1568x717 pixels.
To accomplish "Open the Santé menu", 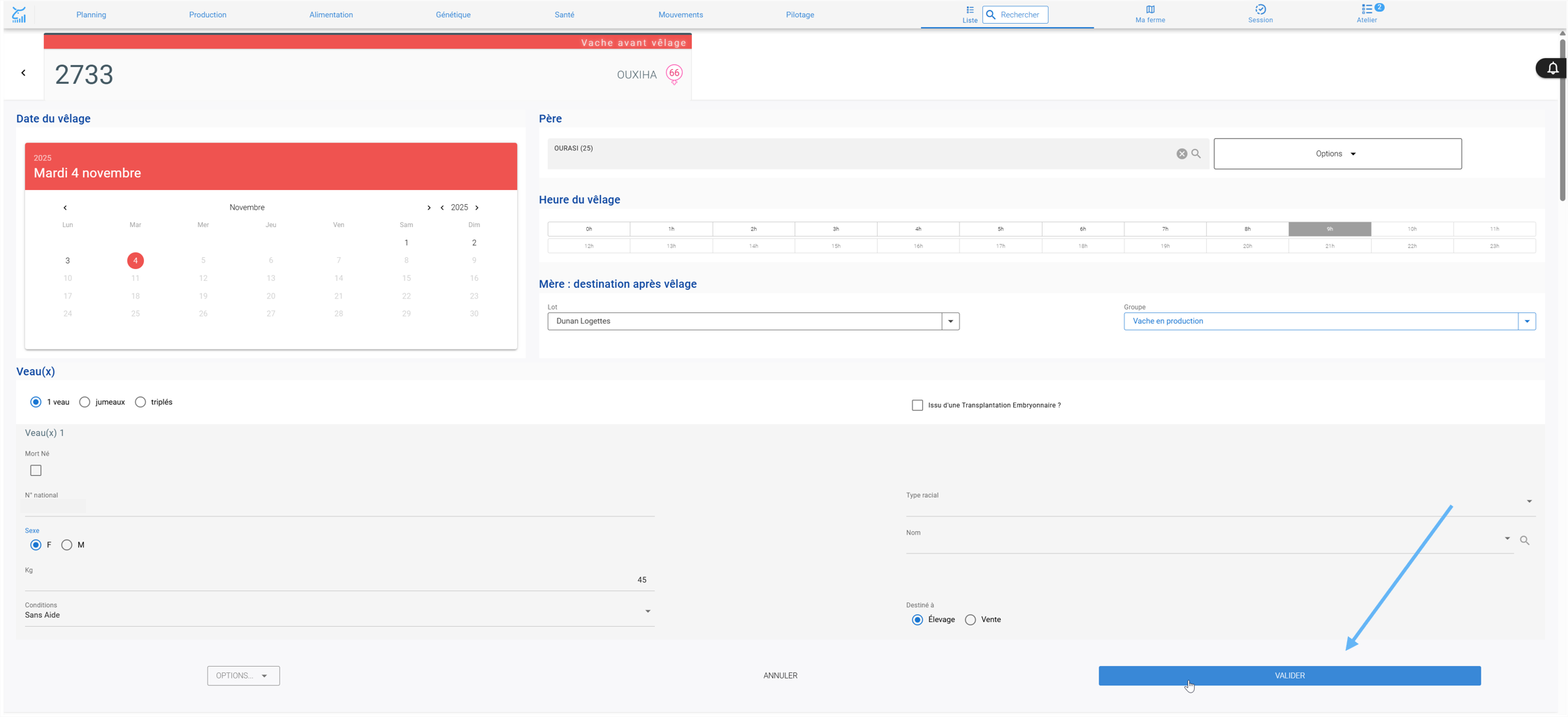I will click(x=564, y=15).
